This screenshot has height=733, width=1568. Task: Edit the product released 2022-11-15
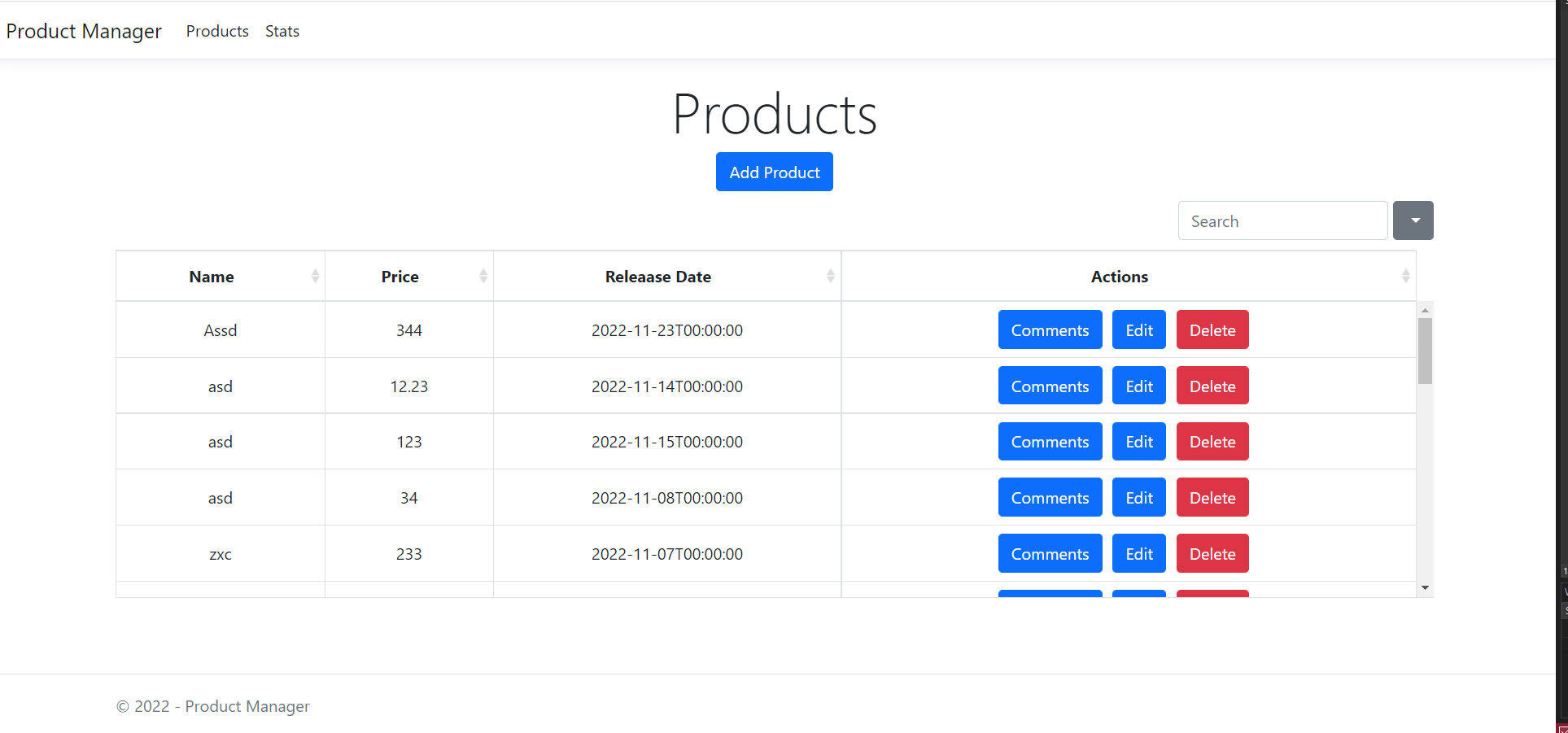click(1138, 441)
